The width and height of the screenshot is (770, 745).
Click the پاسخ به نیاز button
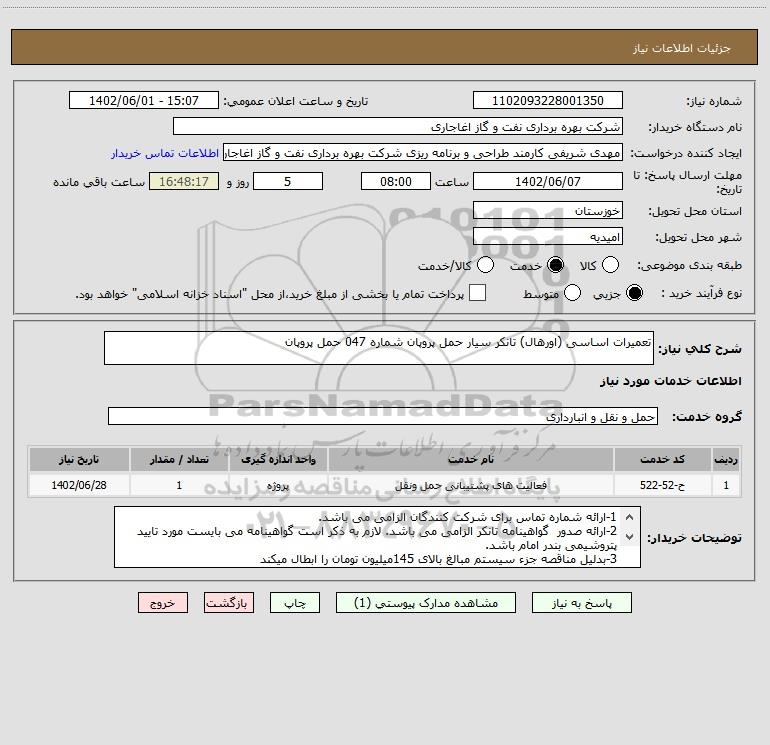tap(582, 603)
